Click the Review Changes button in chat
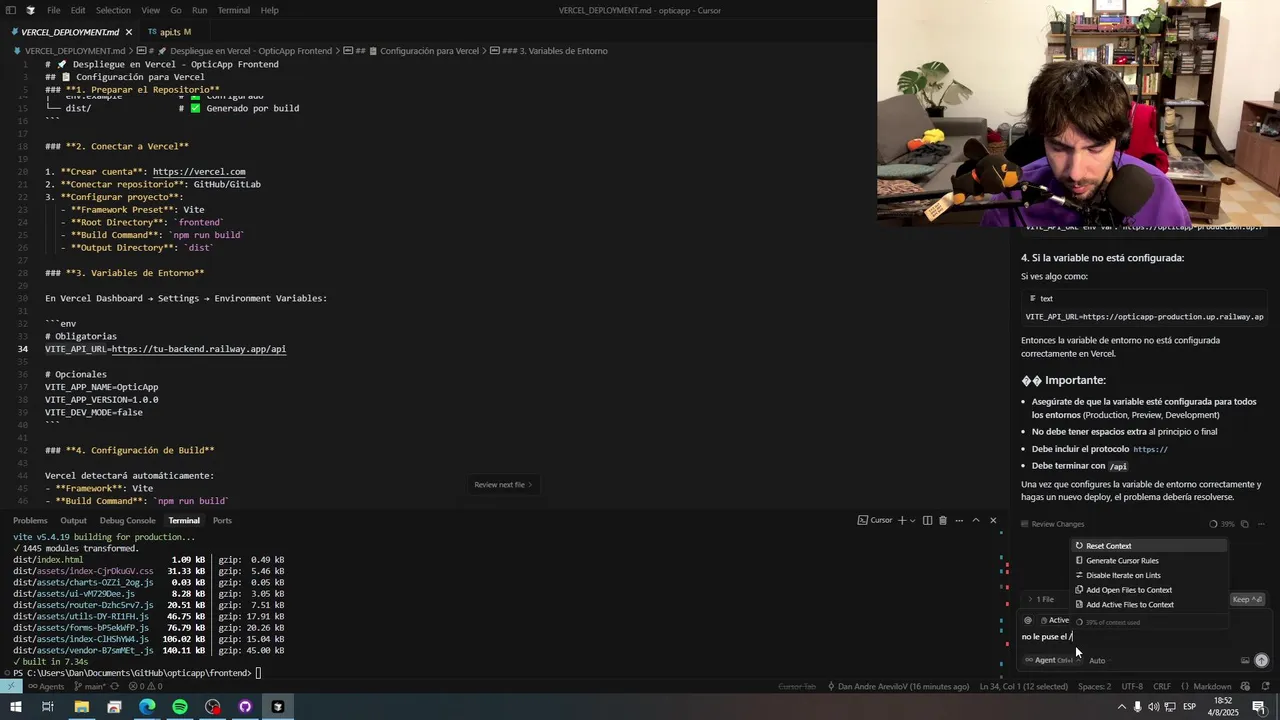 (1052, 524)
